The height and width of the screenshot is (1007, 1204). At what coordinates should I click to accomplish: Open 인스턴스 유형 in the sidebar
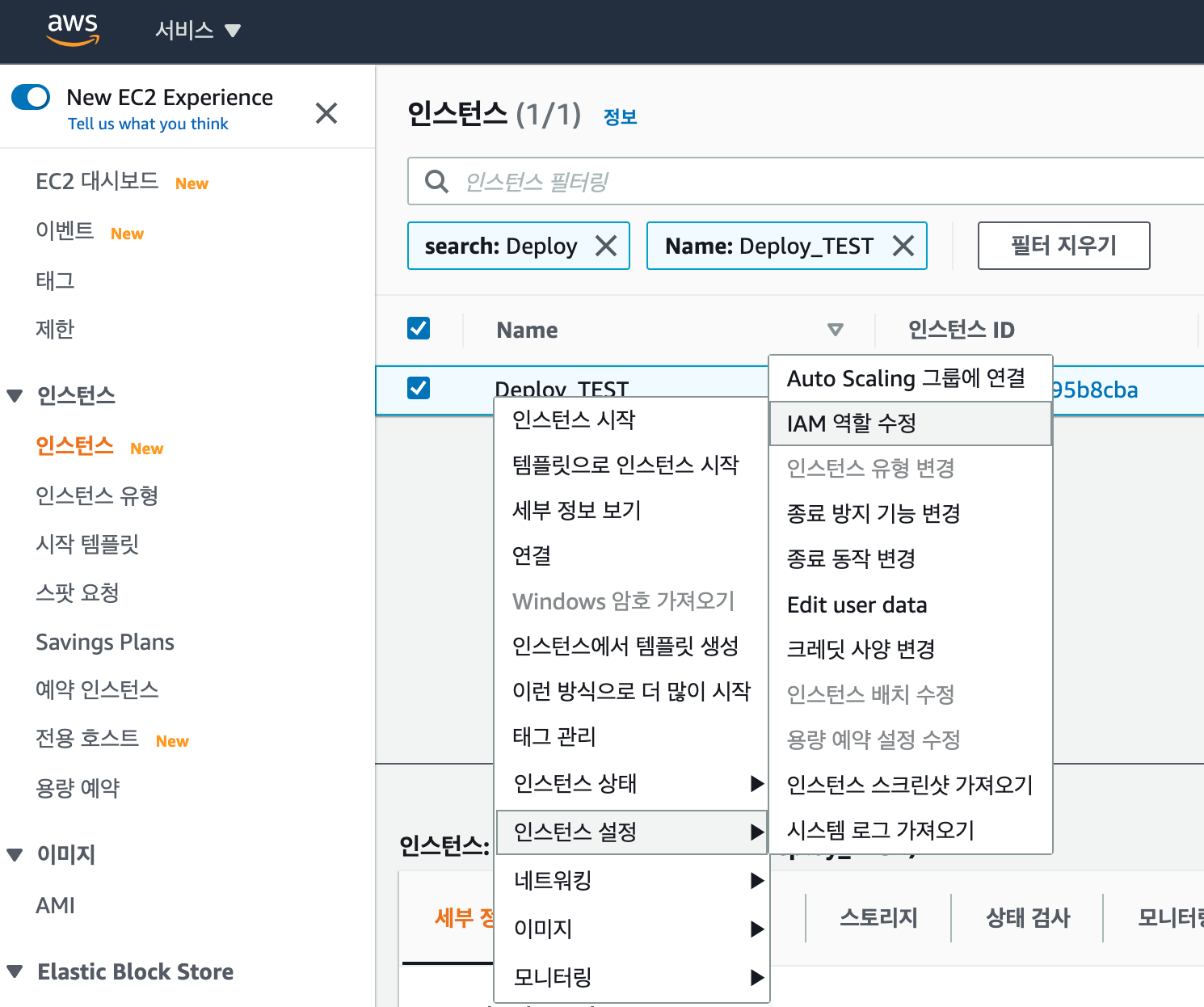tap(97, 495)
